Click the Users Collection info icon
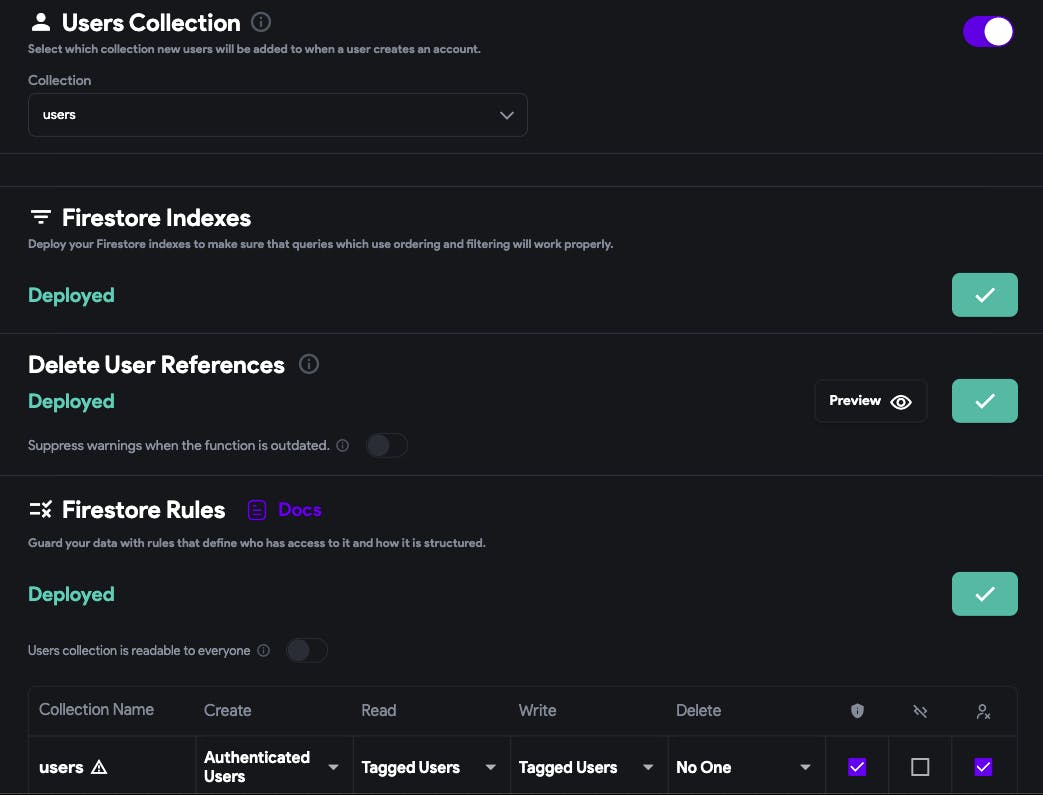Screen dimensions: 1043x795 click(x=261, y=22)
